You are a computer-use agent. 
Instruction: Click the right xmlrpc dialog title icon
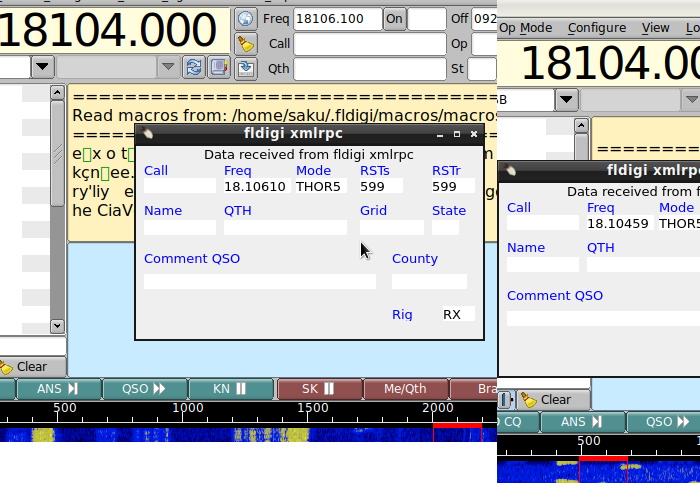pyautogui.click(x=510, y=170)
